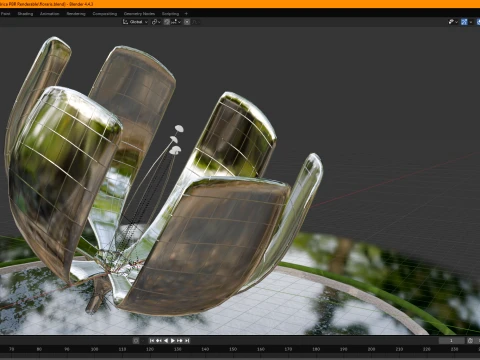The width and height of the screenshot is (480, 360).
Task: Open the Scripting workspace tab
Action: pos(170,14)
